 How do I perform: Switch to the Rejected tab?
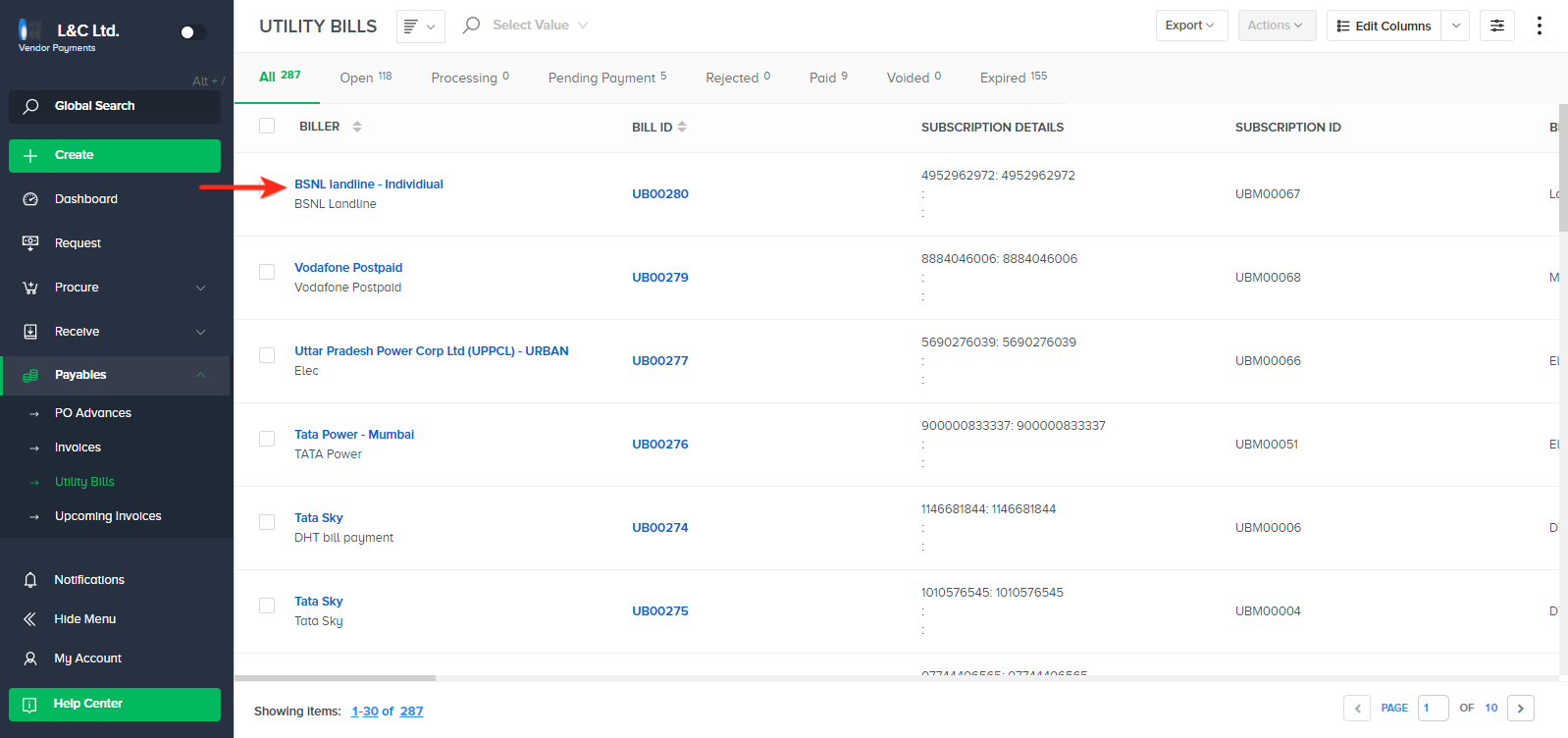[x=738, y=78]
